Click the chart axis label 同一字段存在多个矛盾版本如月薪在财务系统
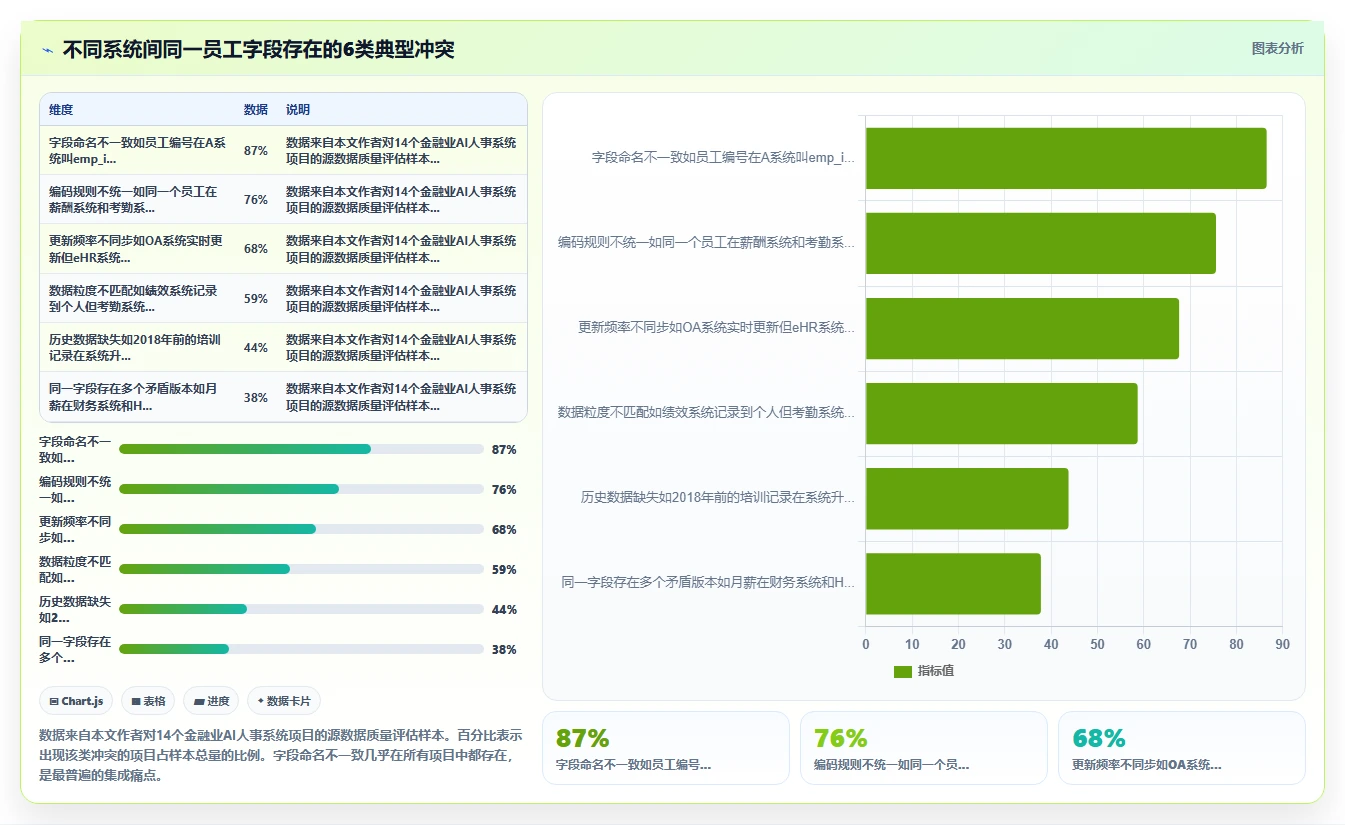The width and height of the screenshot is (1345, 825). [708, 583]
